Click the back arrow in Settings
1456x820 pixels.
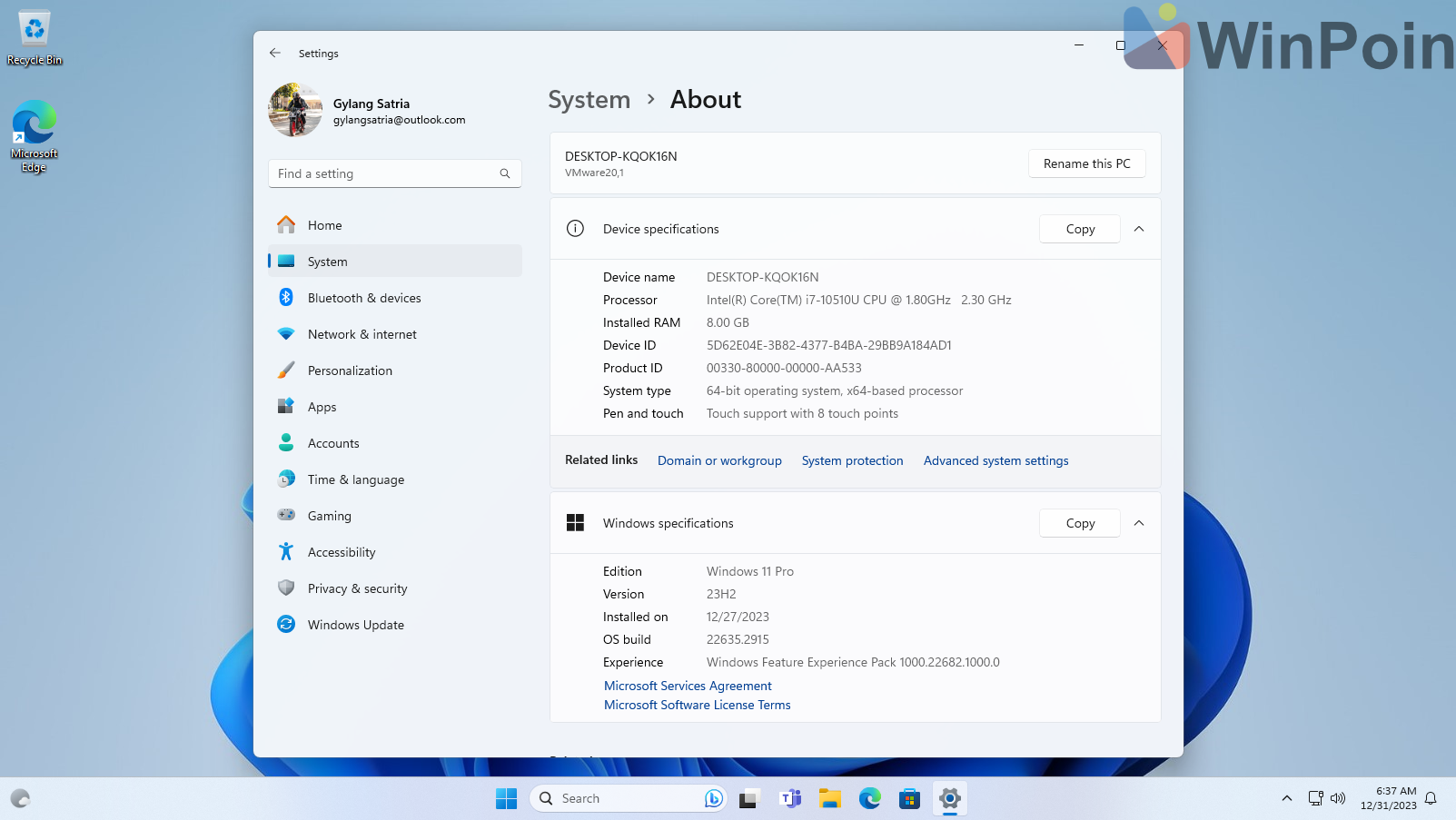[275, 54]
